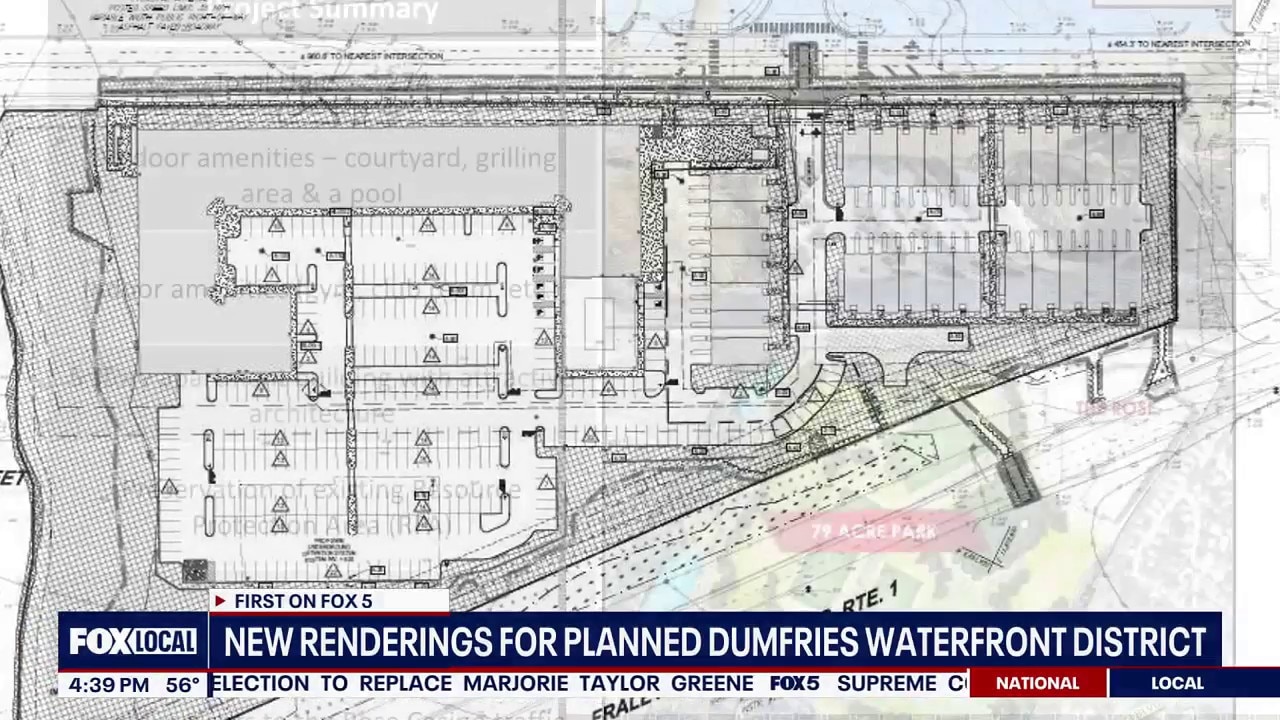The image size is (1280, 720).
Task: Click the top-right TO NEAREST INTERSECTION annotation
Action: point(1178,44)
